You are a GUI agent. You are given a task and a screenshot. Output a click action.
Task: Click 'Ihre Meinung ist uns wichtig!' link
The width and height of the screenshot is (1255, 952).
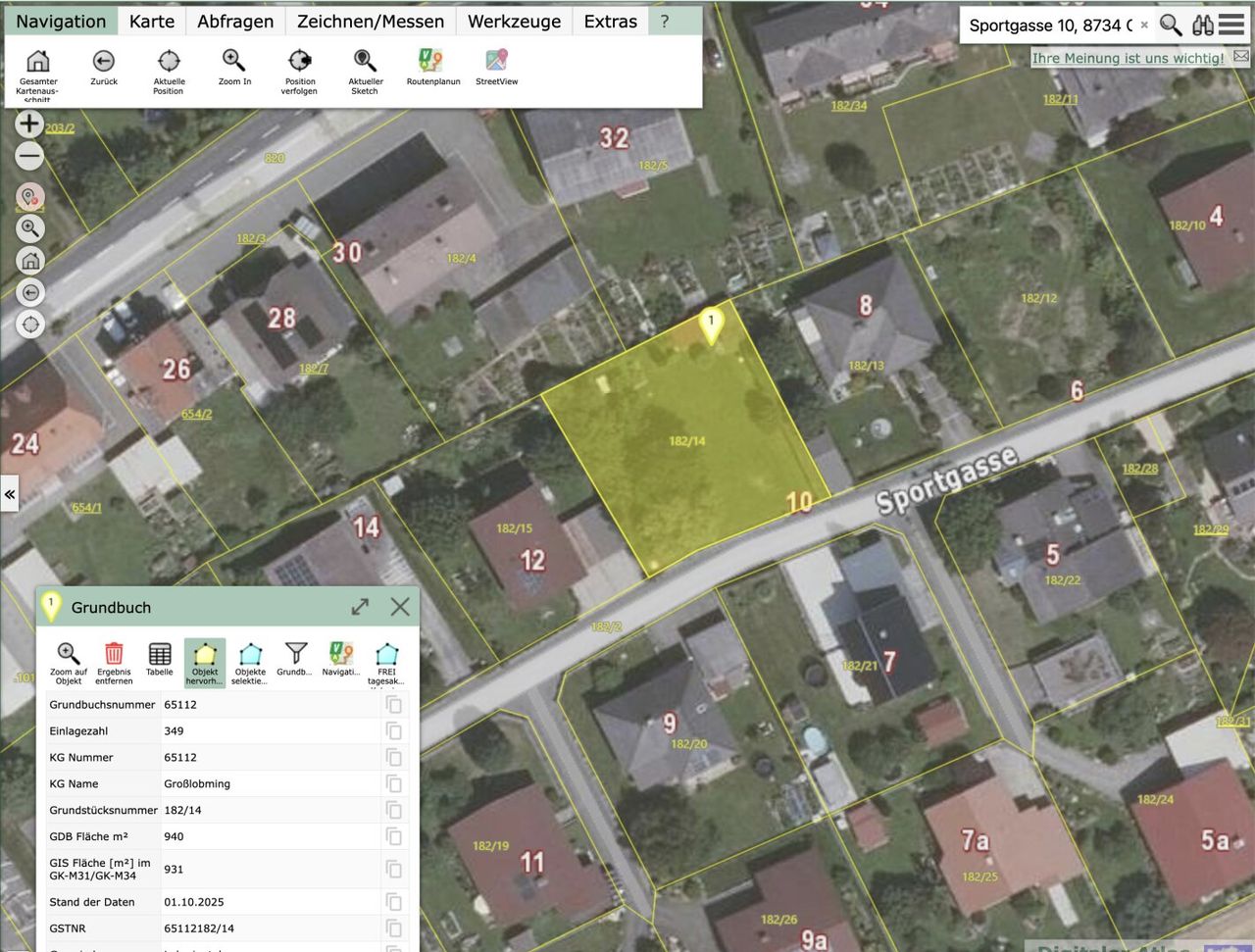(x=1128, y=58)
